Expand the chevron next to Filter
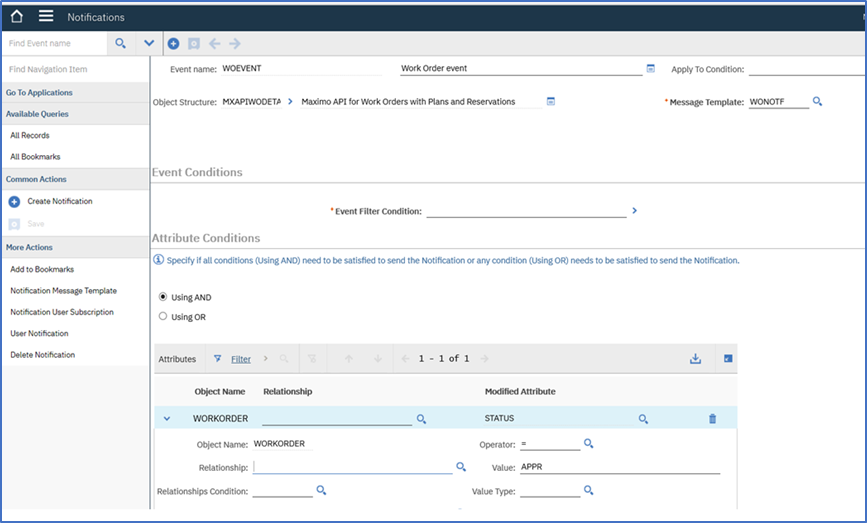 [265, 359]
